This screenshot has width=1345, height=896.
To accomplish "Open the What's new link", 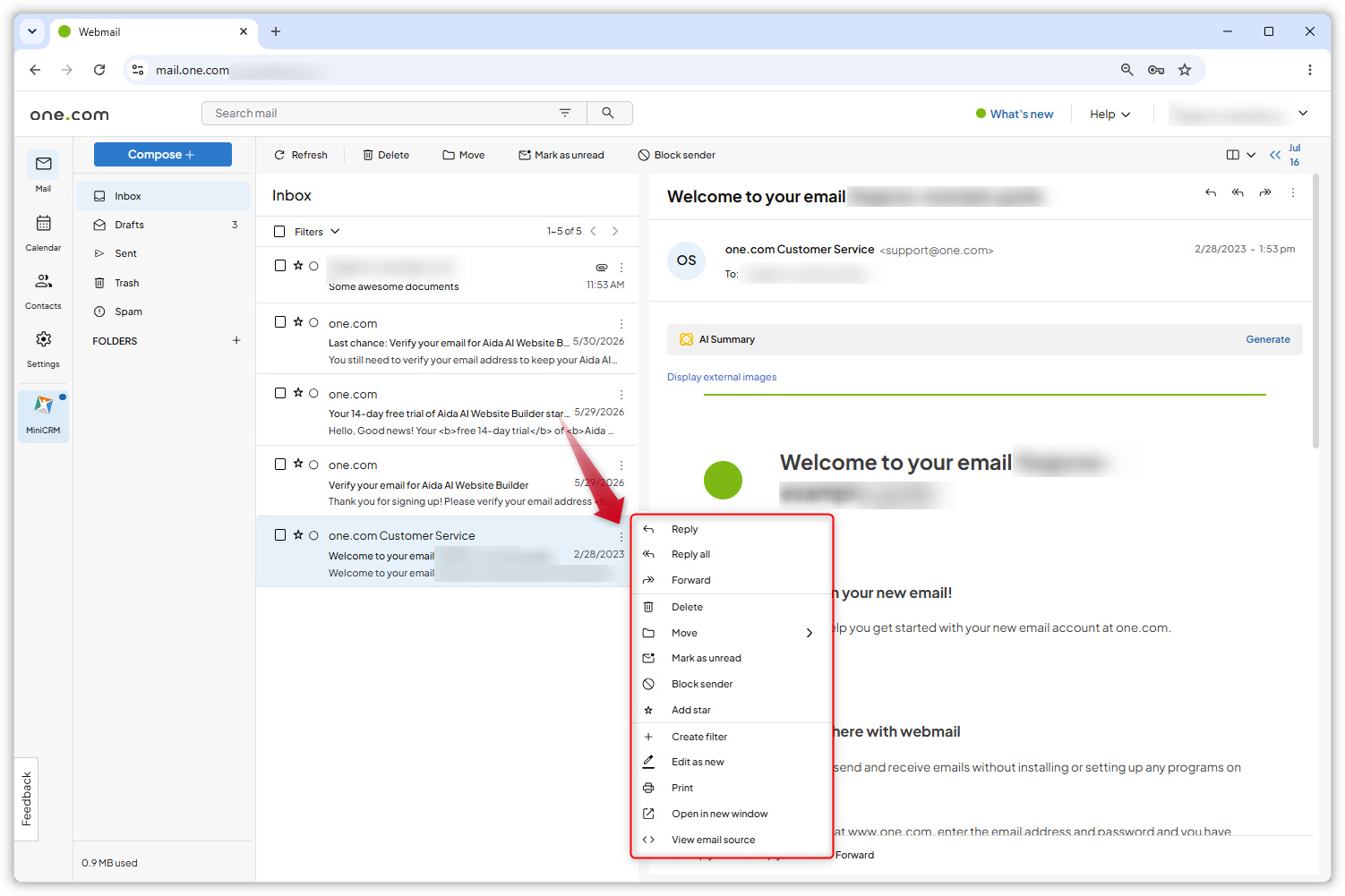I will [1015, 114].
